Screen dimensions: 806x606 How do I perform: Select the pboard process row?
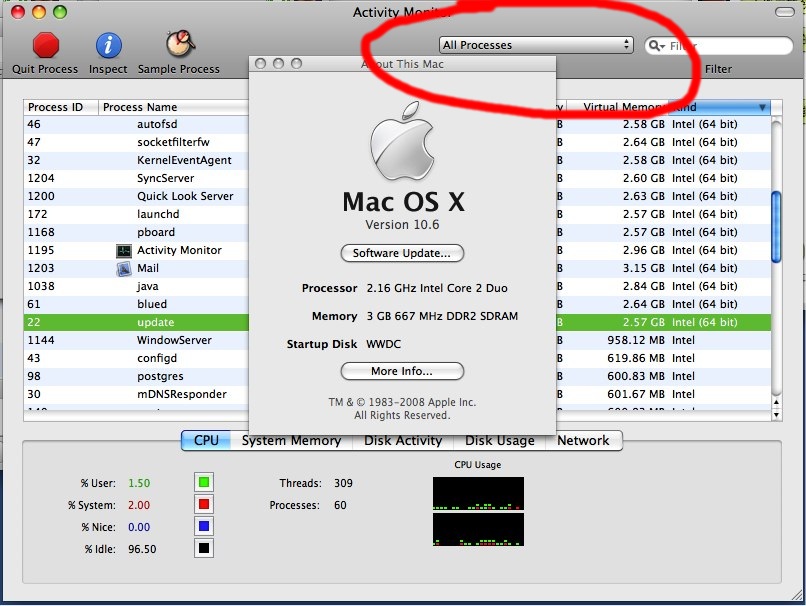click(x=397, y=232)
